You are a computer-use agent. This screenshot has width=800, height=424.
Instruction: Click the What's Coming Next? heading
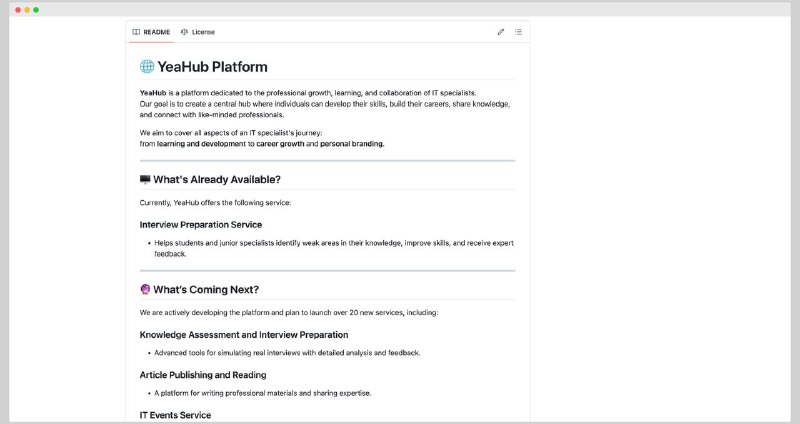tap(206, 290)
